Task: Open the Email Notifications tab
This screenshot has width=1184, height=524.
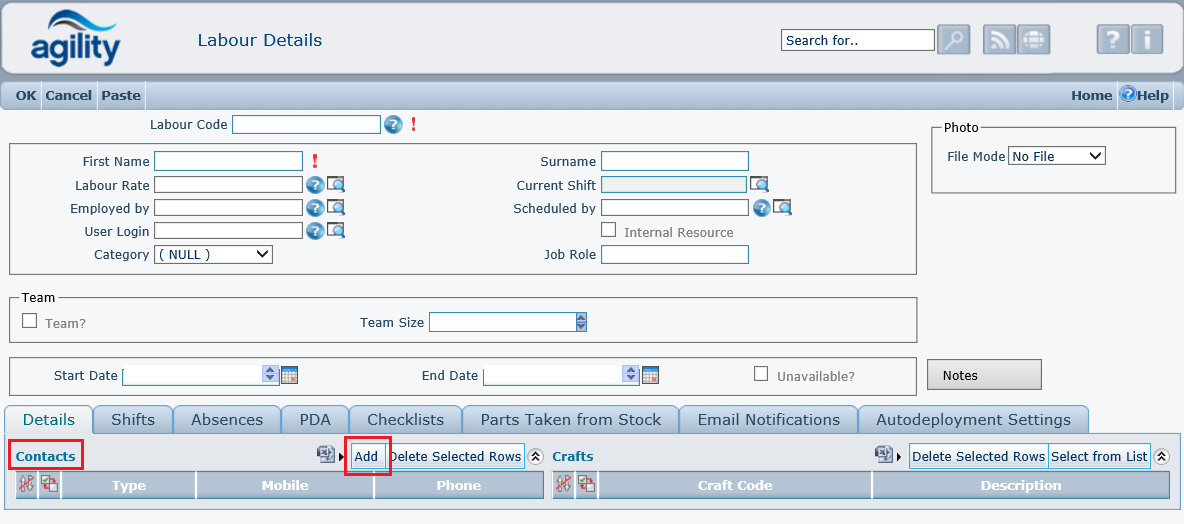Action: [768, 420]
